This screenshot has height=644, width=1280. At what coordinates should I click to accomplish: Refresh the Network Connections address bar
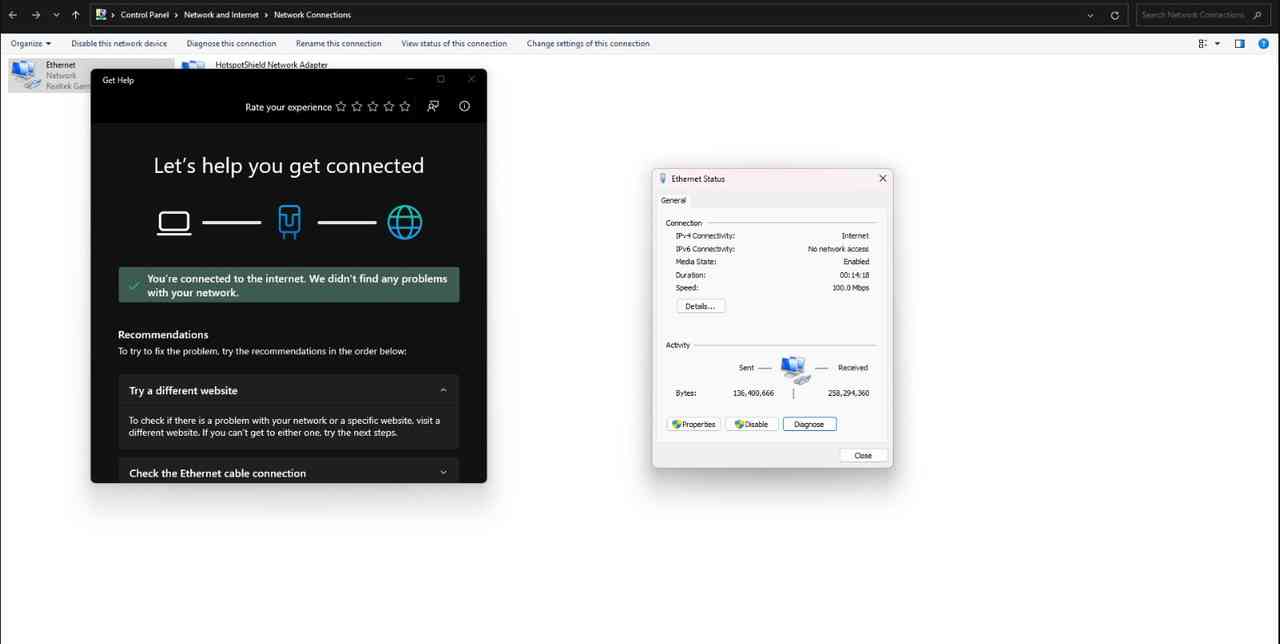pyautogui.click(x=1115, y=15)
